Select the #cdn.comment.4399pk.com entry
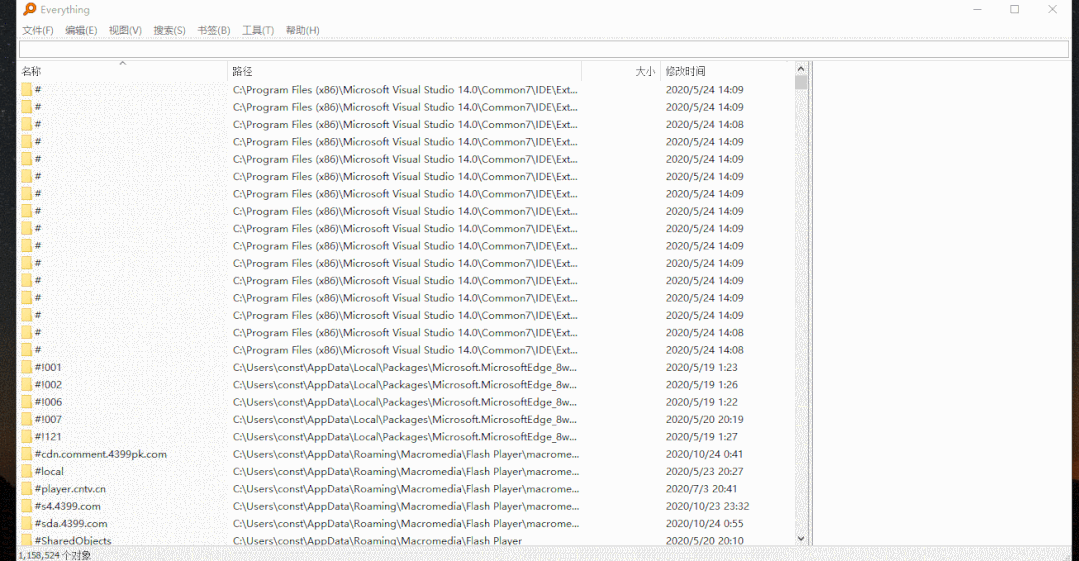The width and height of the screenshot is (1079, 561). (100, 454)
